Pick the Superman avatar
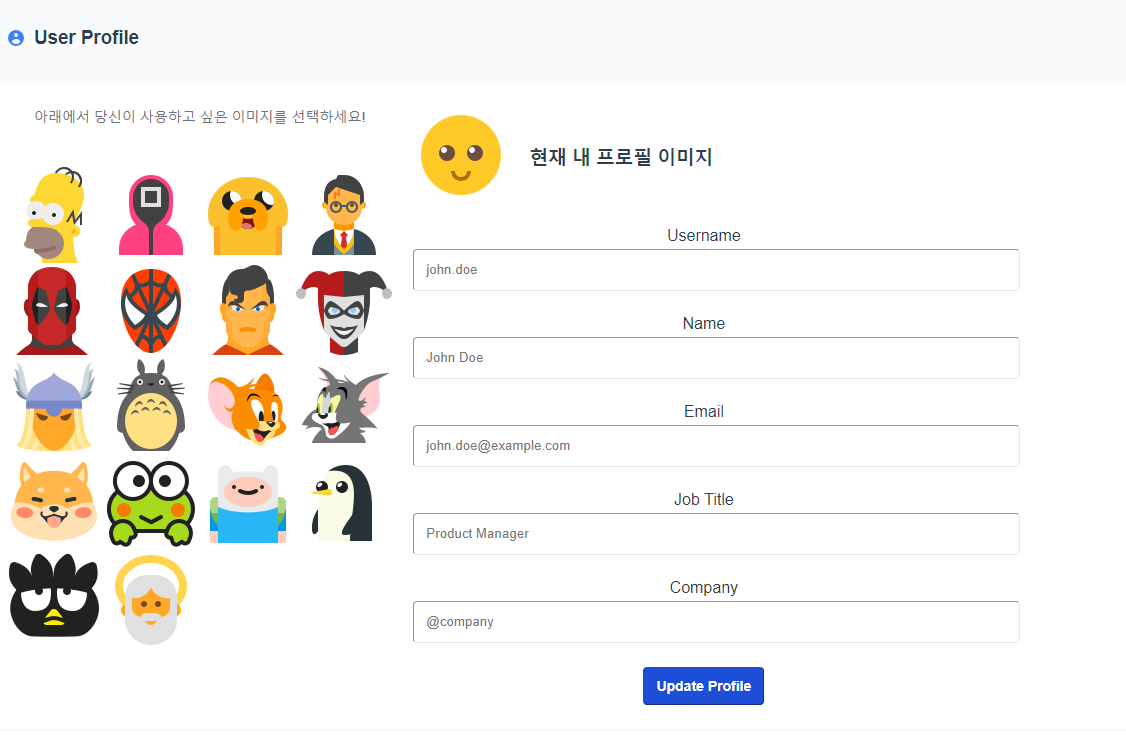This screenshot has width=1126, height=738. (x=248, y=310)
